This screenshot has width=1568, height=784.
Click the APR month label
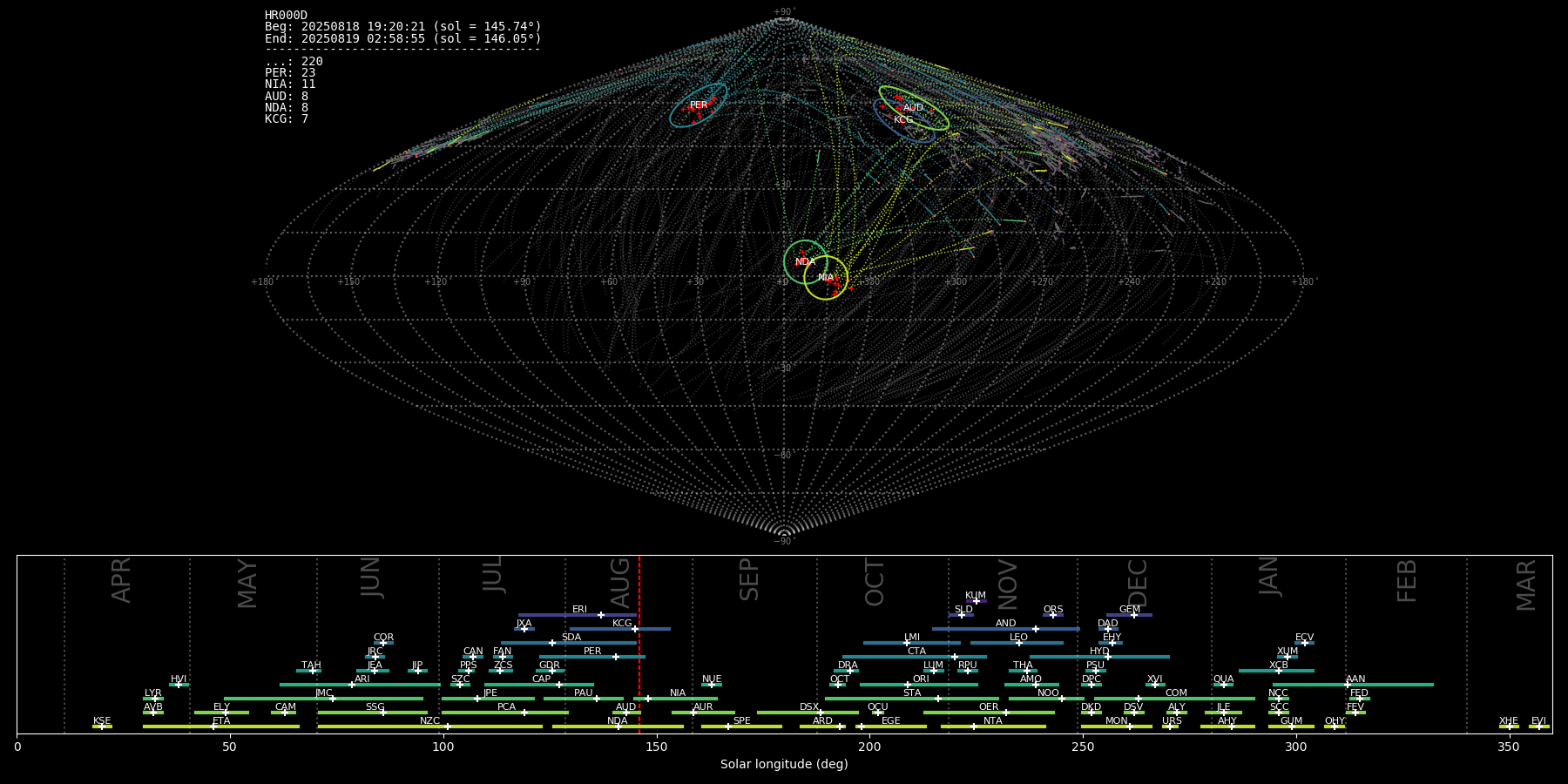(122, 580)
